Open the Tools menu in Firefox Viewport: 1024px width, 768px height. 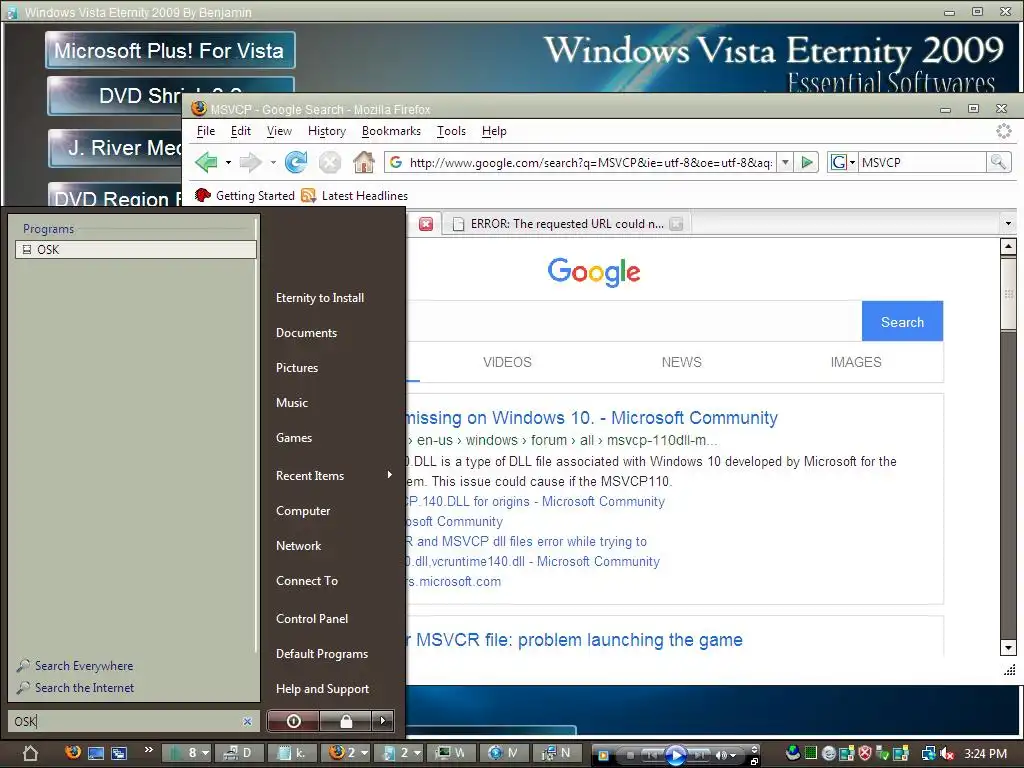pos(451,131)
